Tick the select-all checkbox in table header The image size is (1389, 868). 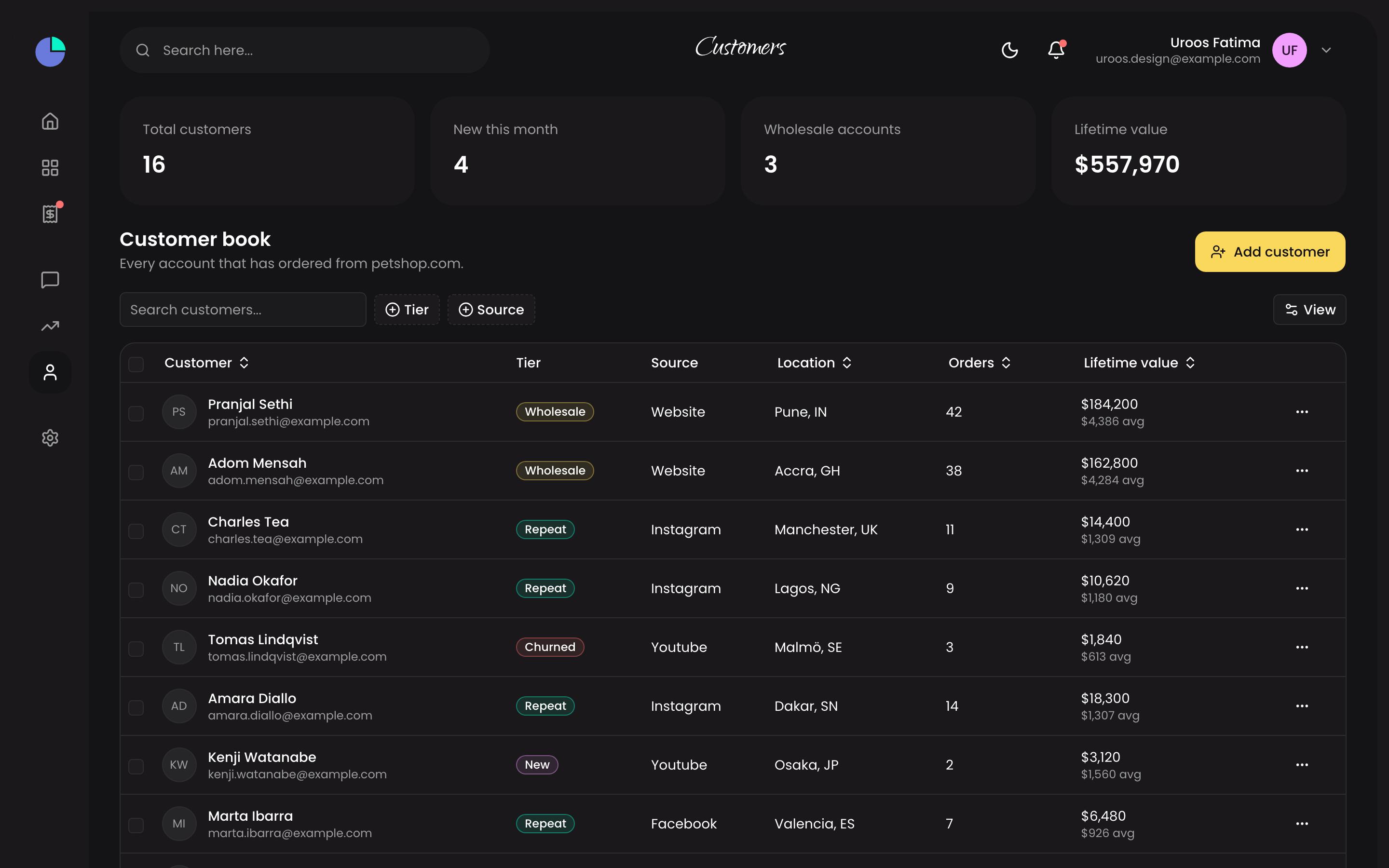136,365
